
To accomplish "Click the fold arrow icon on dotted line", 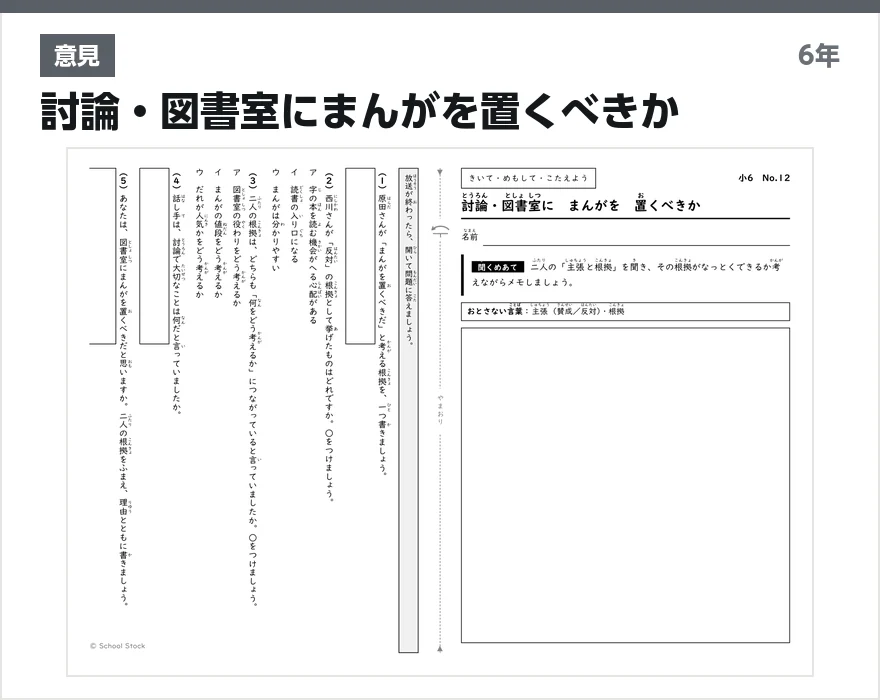I will (x=440, y=230).
